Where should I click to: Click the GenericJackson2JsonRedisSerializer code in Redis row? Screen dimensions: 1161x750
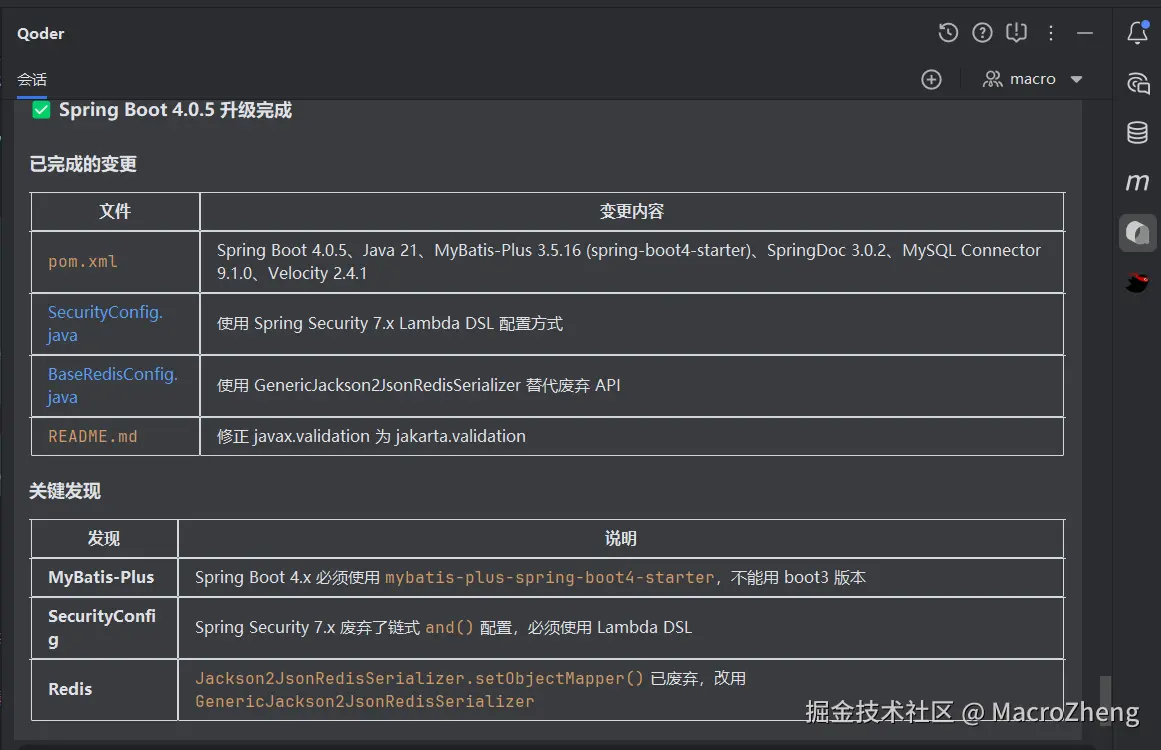pyautogui.click(x=364, y=701)
